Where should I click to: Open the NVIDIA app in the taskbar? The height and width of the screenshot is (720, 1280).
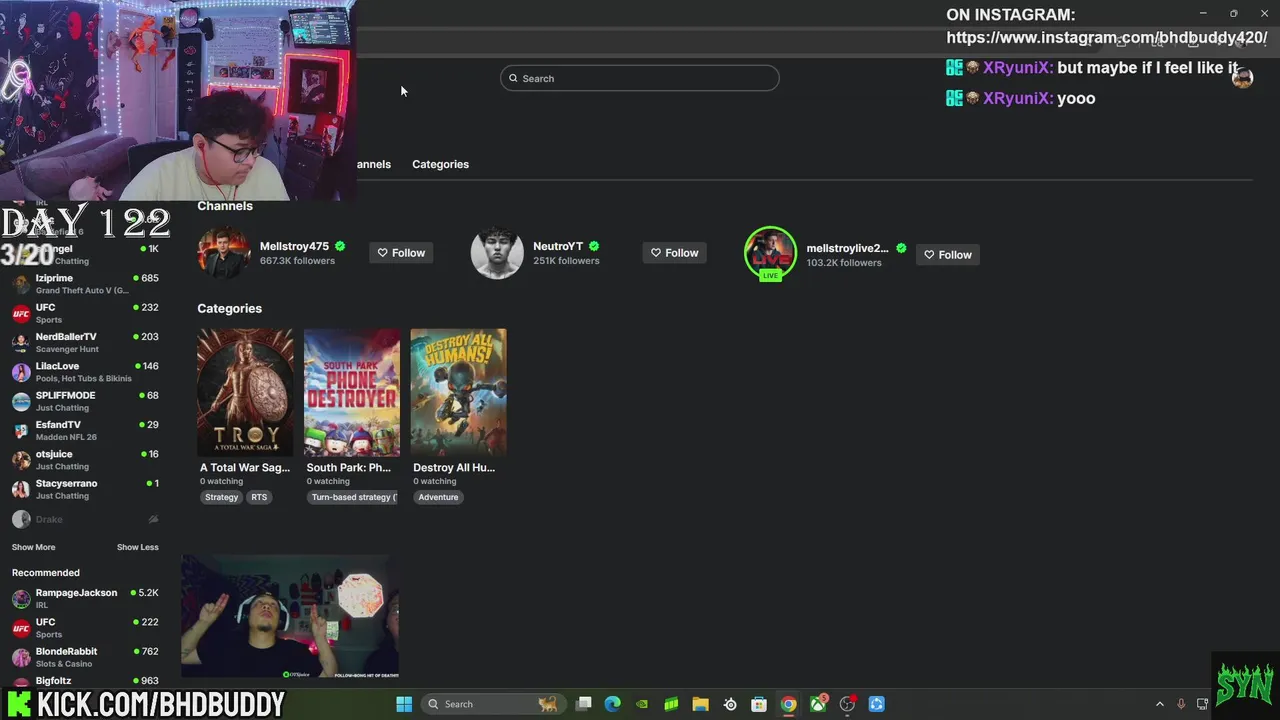tap(642, 704)
